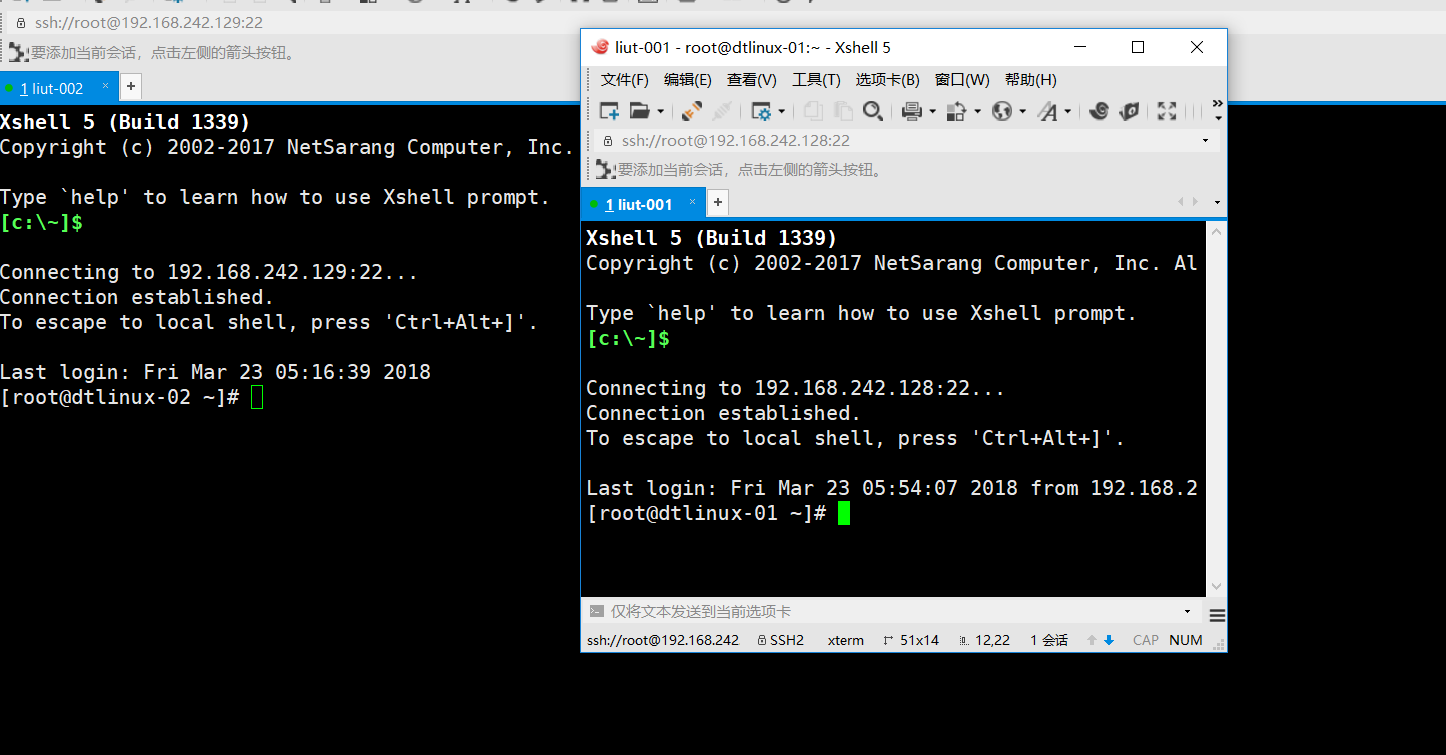Screen dimensions: 1446x755
Task: Close the liut-001 tab
Action: pyautogui.click(x=691, y=201)
